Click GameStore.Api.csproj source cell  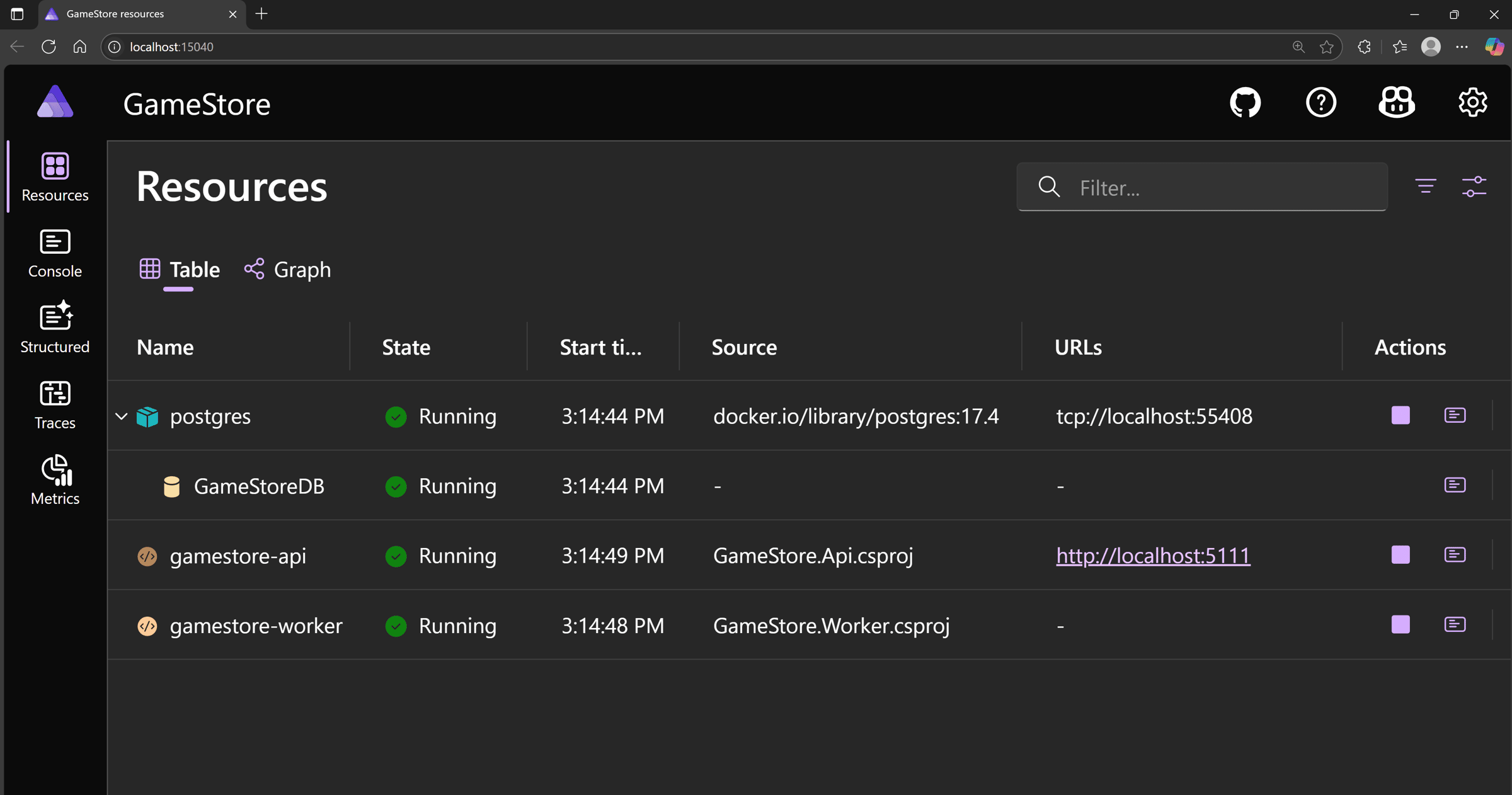tap(813, 556)
